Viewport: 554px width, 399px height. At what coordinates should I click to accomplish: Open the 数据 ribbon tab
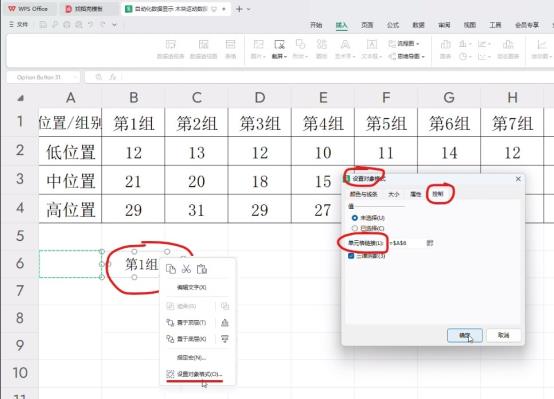point(419,25)
